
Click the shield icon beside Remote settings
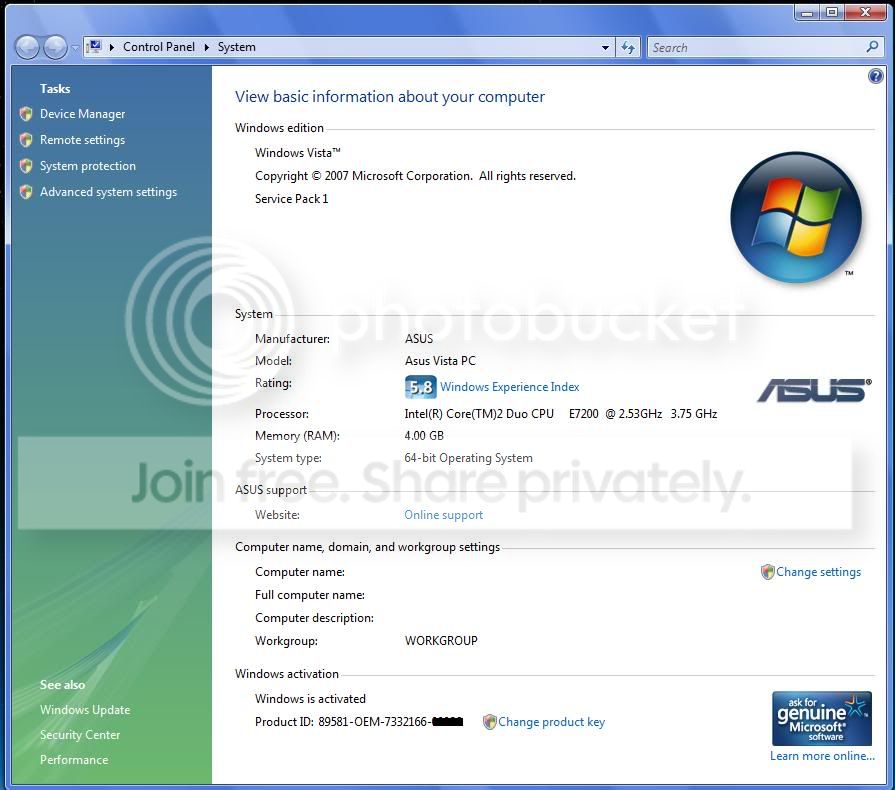coord(26,140)
